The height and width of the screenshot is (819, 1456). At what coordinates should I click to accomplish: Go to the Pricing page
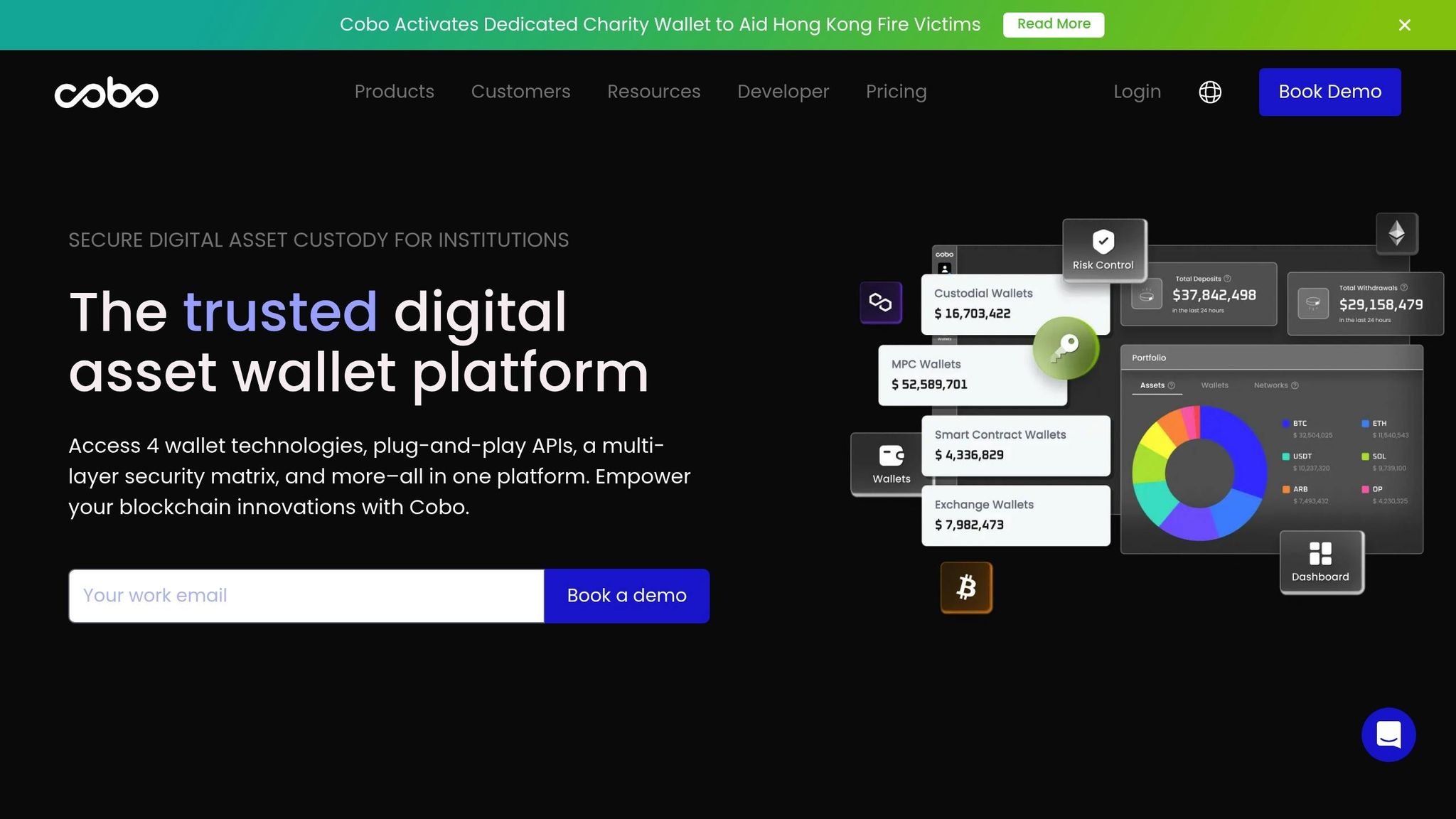point(896,92)
